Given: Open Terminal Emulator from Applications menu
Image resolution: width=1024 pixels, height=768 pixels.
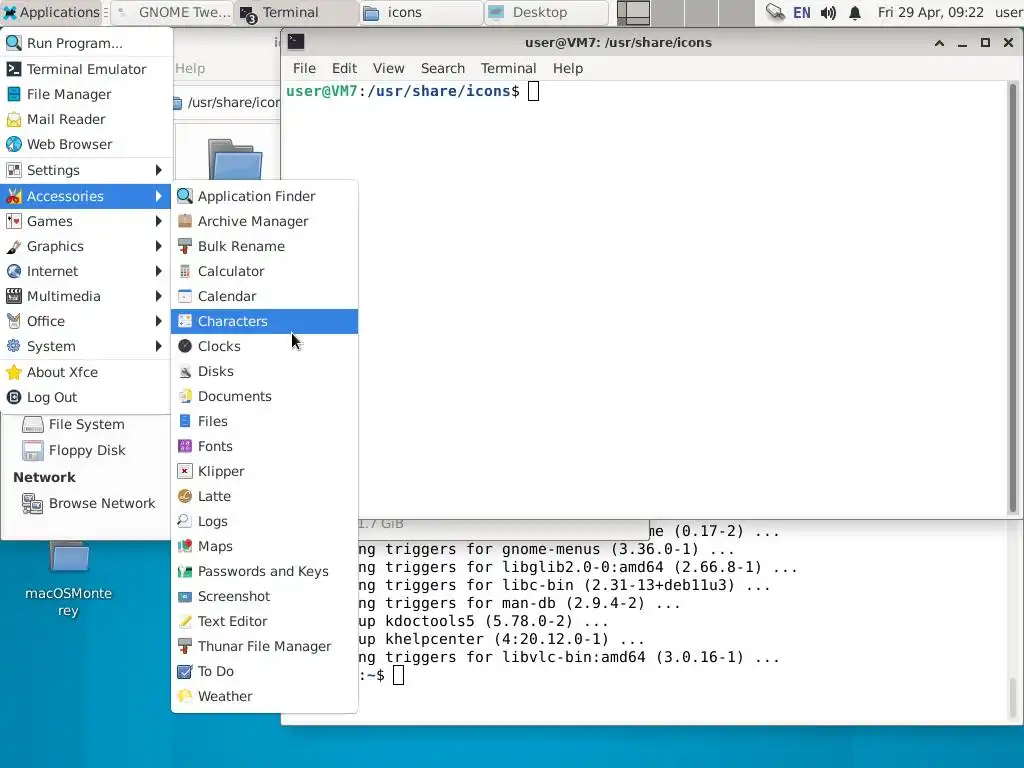Looking at the screenshot, I should [x=86, y=69].
